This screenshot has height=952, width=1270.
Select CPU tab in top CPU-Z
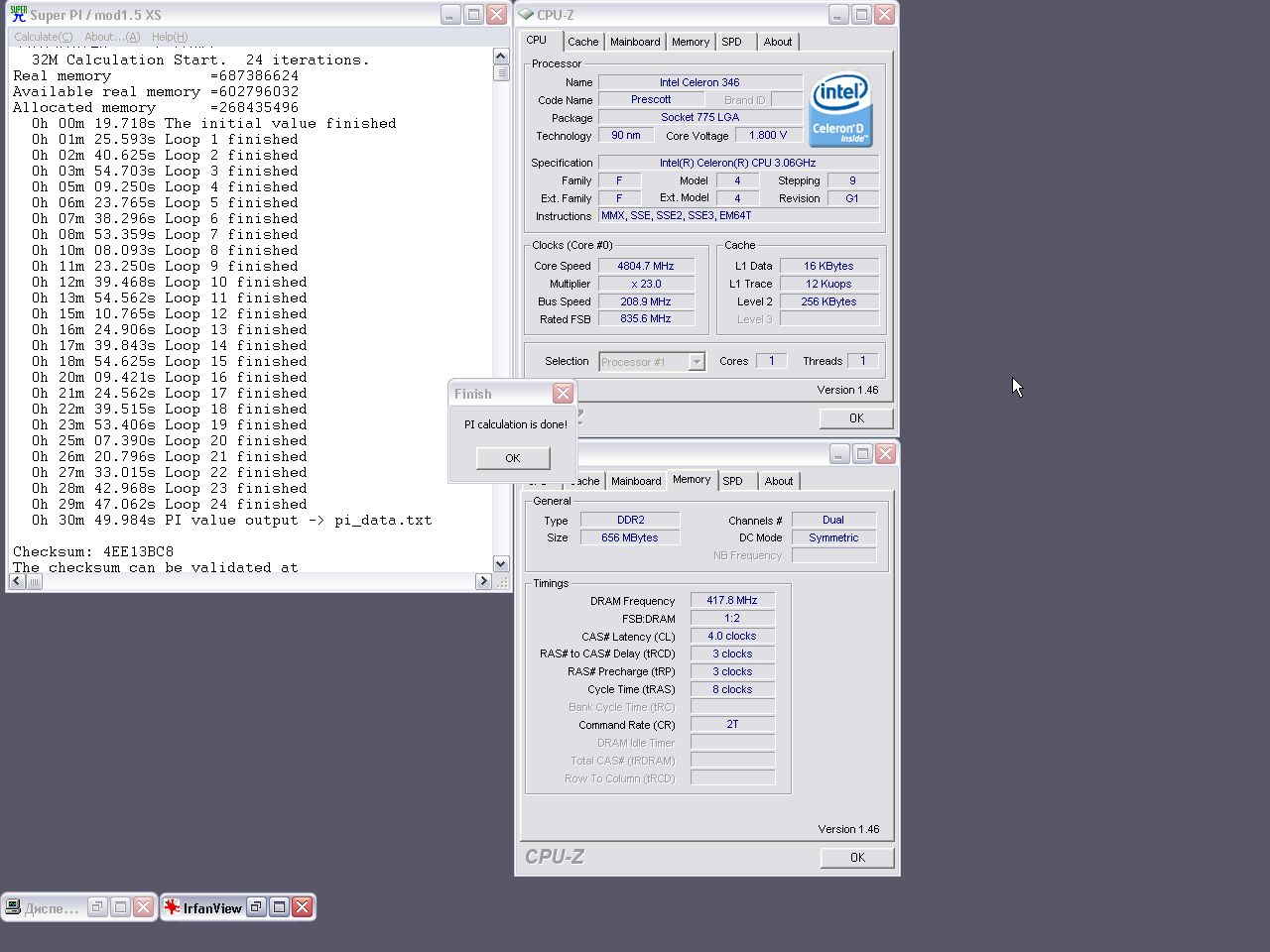click(x=537, y=40)
